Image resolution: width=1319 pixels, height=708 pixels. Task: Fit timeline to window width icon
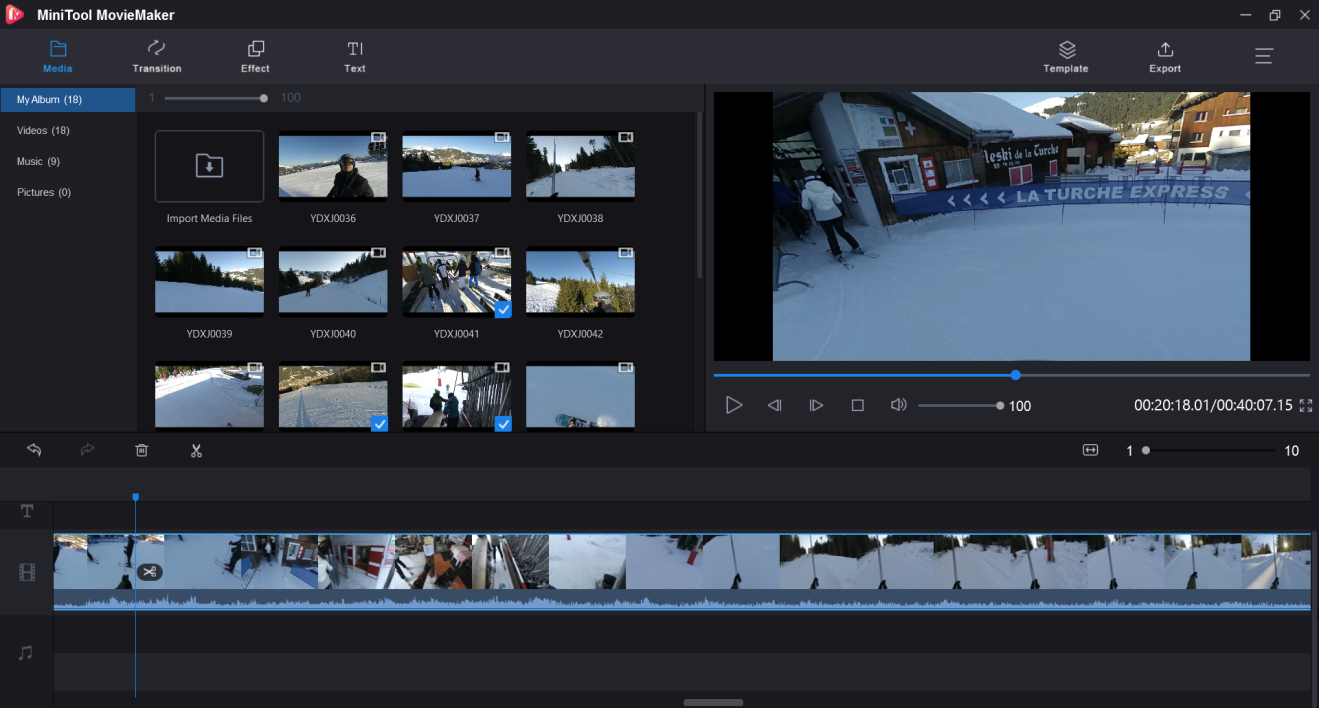[x=1090, y=450]
